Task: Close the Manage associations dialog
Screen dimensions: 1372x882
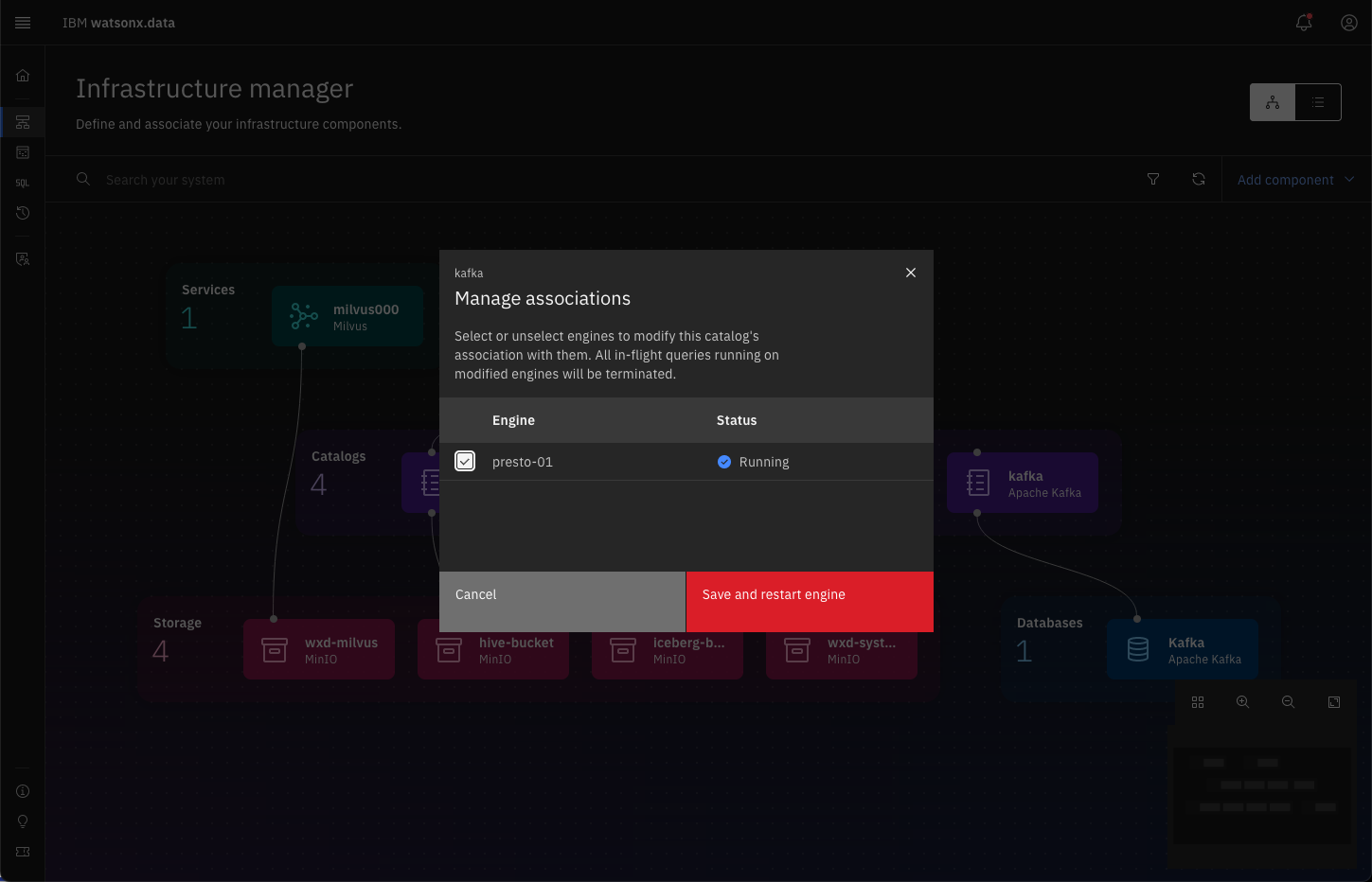Action: [911, 273]
